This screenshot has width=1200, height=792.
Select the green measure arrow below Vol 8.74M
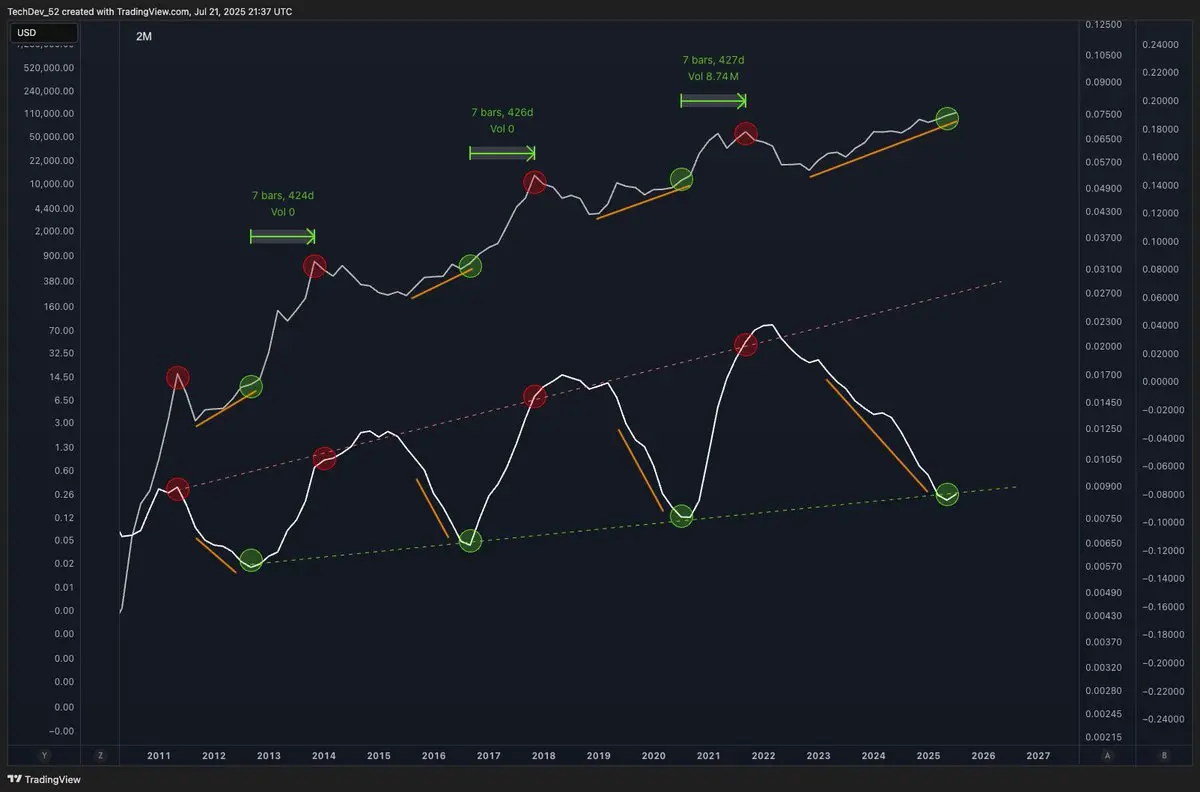(x=713, y=100)
